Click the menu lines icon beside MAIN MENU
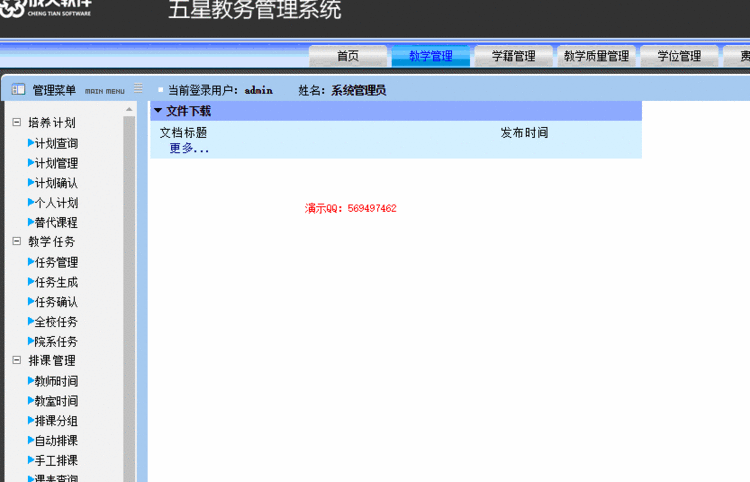 pyautogui.click(x=138, y=88)
